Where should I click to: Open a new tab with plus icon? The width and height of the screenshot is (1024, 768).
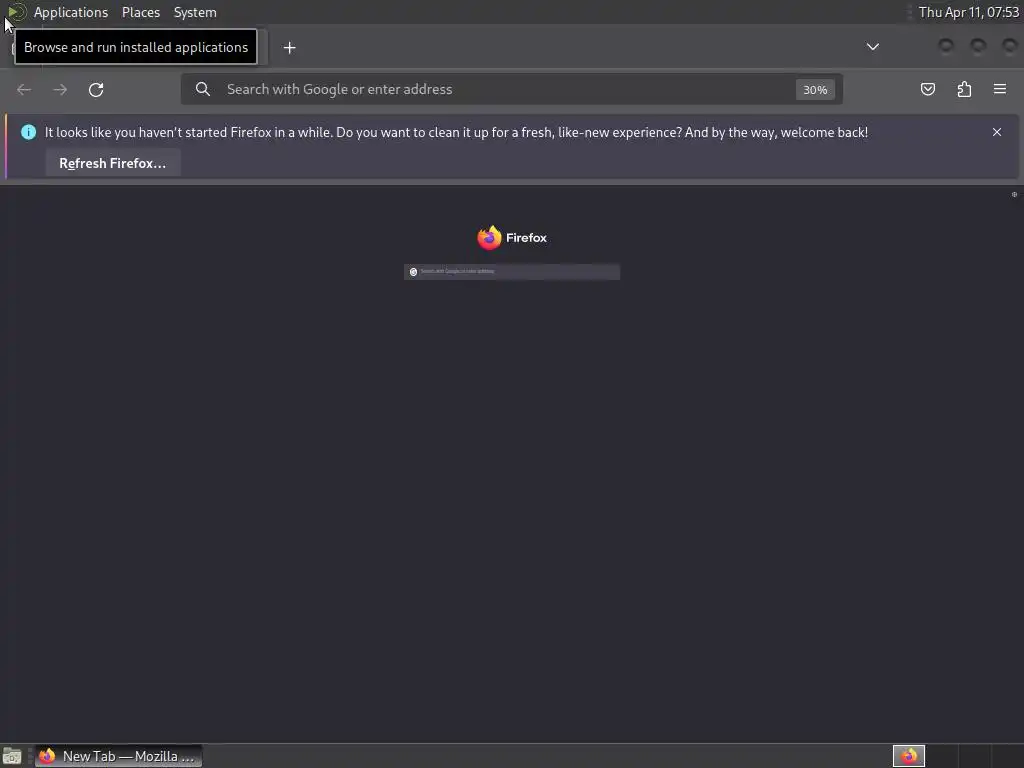tap(289, 48)
